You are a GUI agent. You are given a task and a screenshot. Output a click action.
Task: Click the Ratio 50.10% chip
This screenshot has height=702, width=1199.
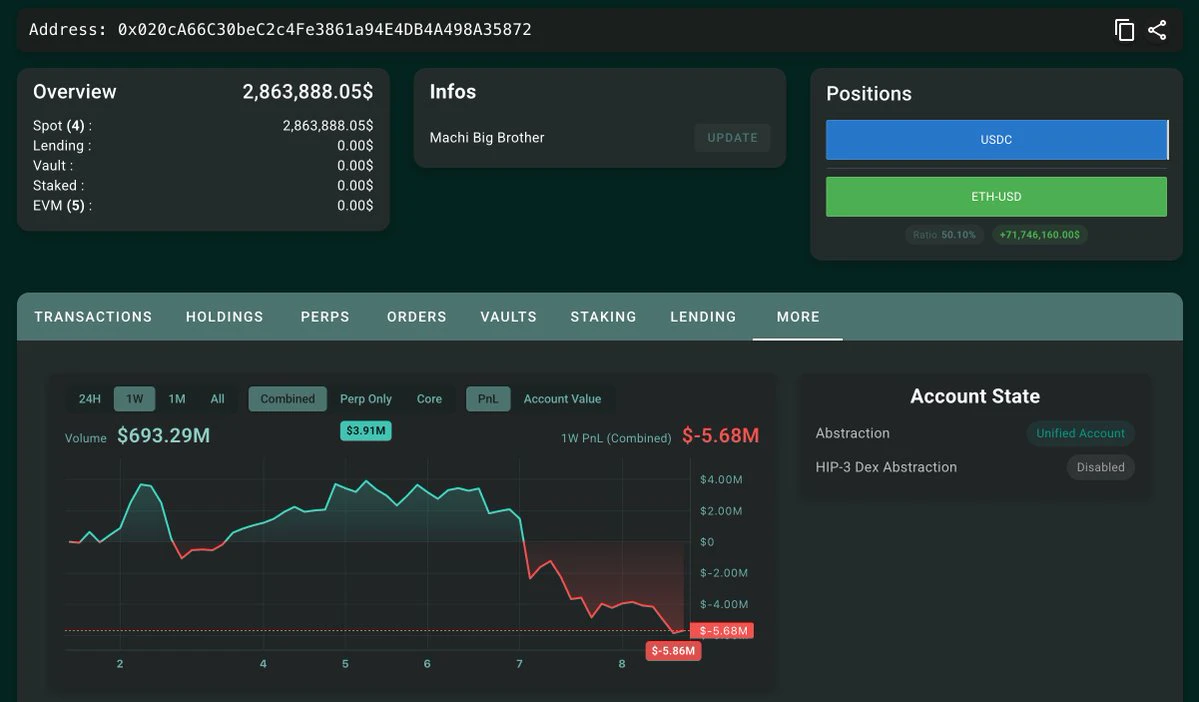[x=944, y=235]
